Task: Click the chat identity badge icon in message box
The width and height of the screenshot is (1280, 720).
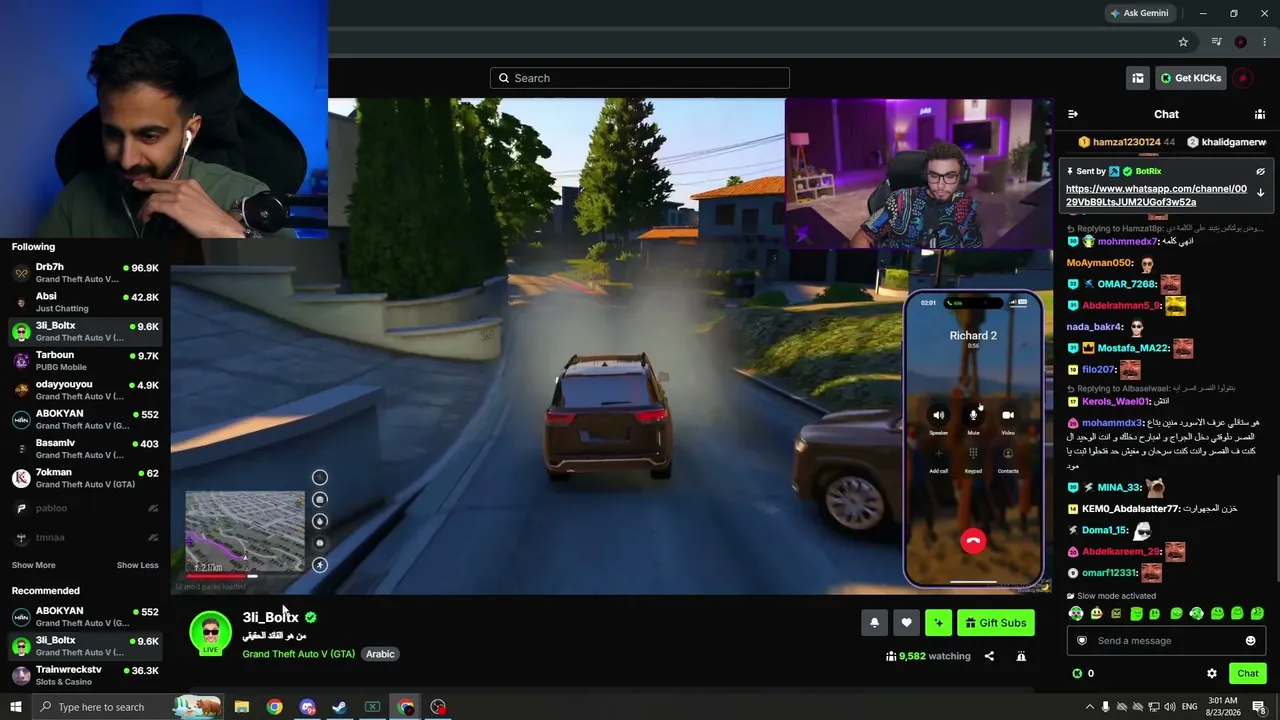Action: pyautogui.click(x=1081, y=641)
